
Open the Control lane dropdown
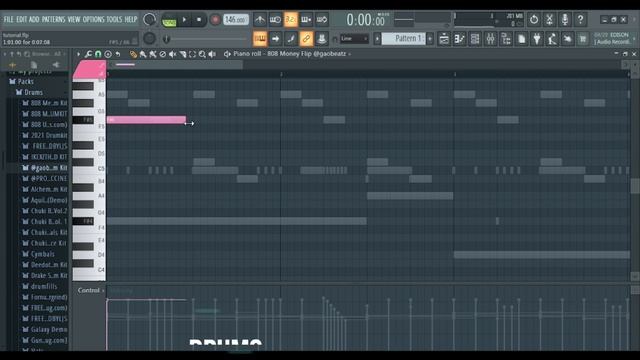point(91,290)
